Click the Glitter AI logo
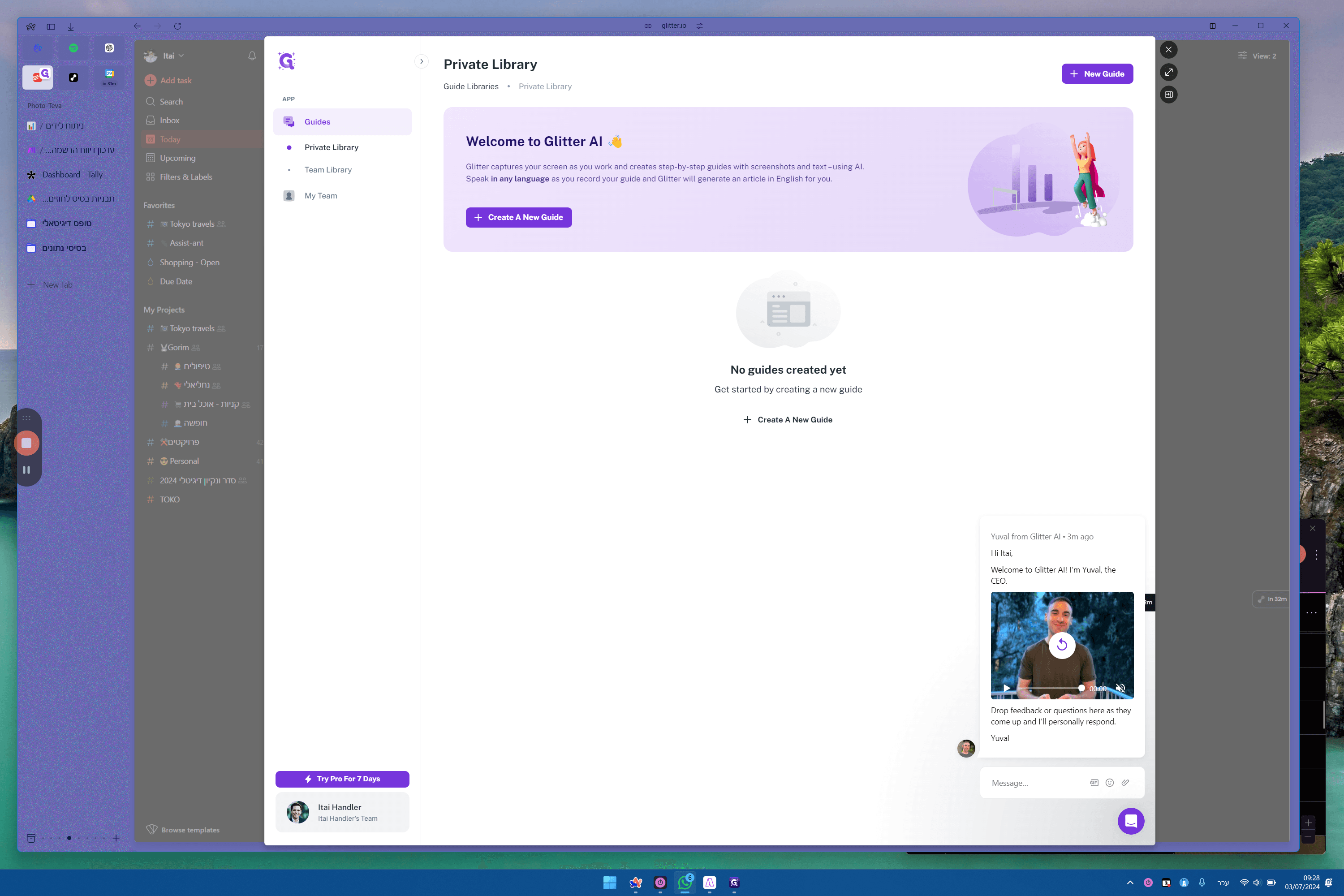 [286, 60]
